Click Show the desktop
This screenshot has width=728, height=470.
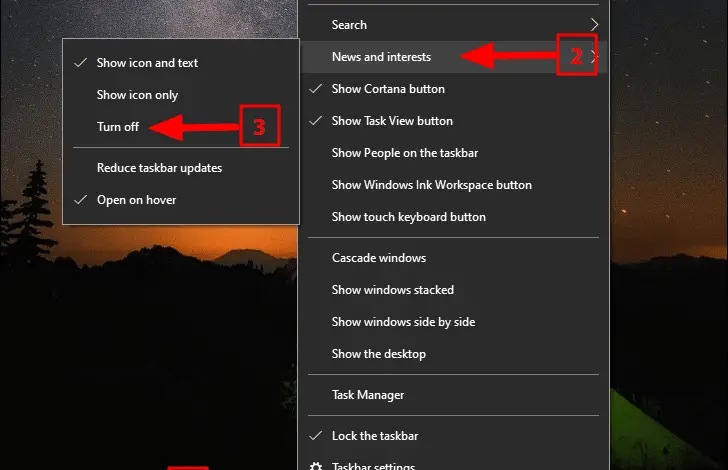(379, 354)
